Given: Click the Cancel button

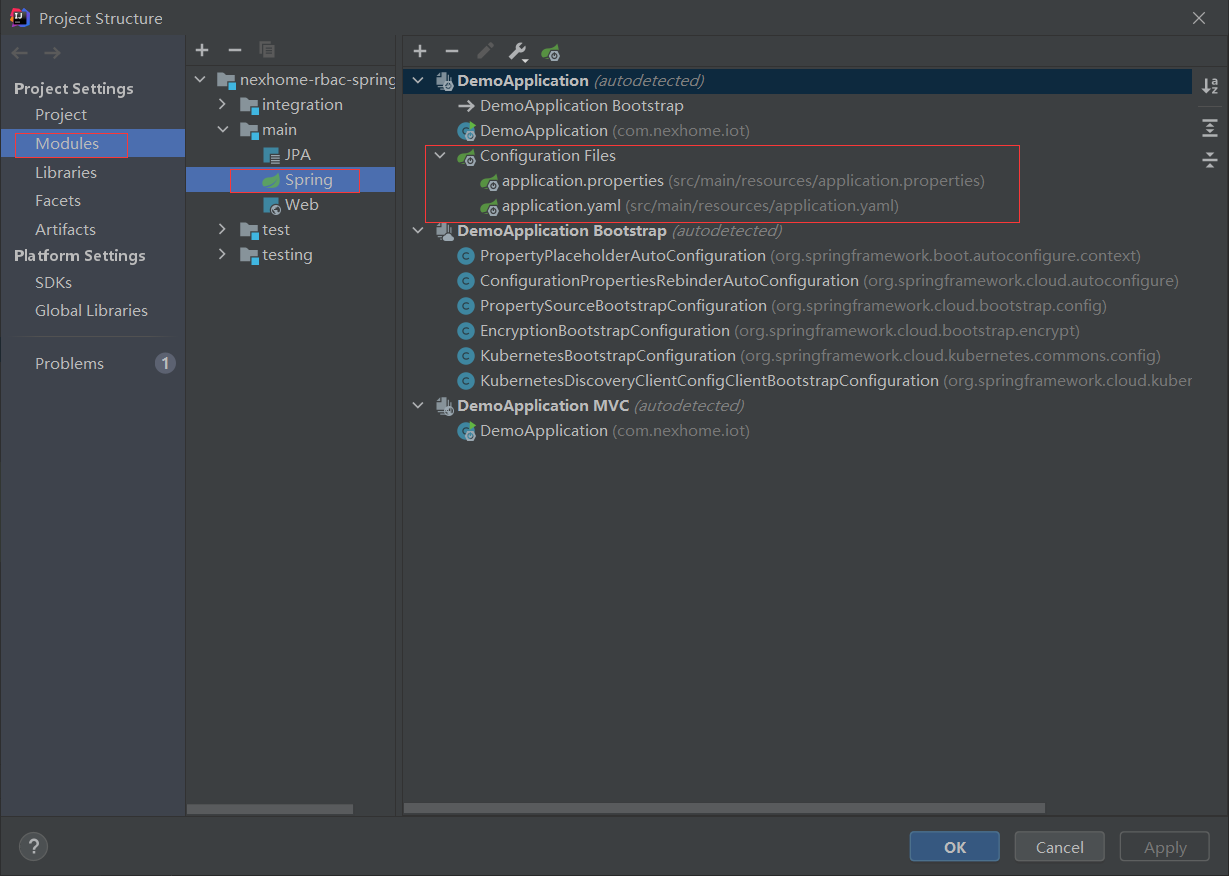Looking at the screenshot, I should point(1059,847).
